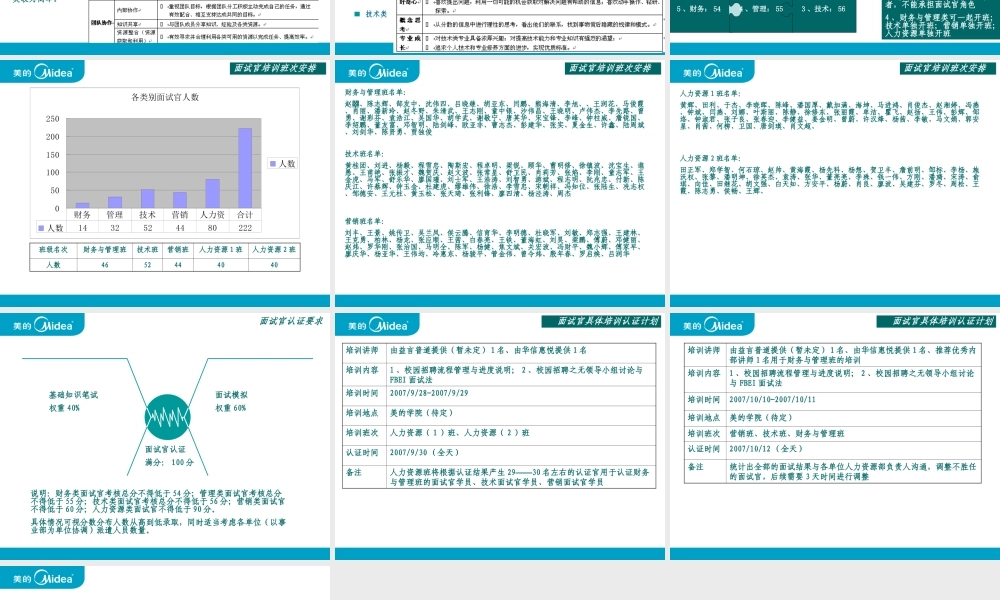Screen dimensions: 1000x600
Task: Click the 班级名次 header cell in the class table
Action: (54, 250)
